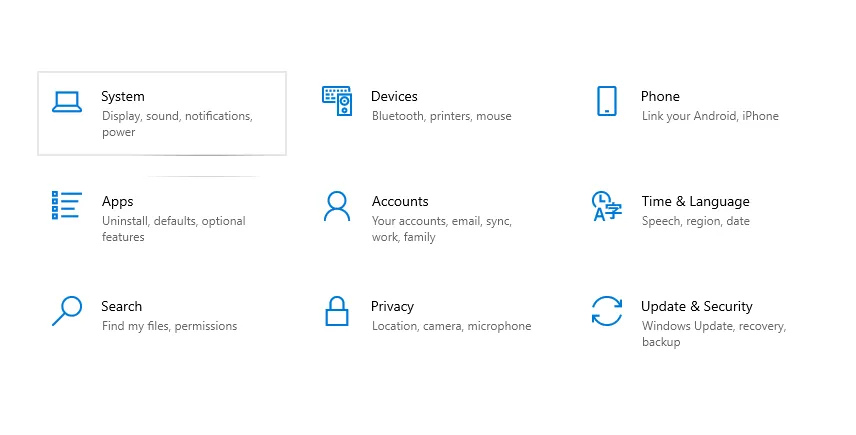856x435 pixels.
Task: Click the Search magnifying glass icon
Action: (x=67, y=311)
